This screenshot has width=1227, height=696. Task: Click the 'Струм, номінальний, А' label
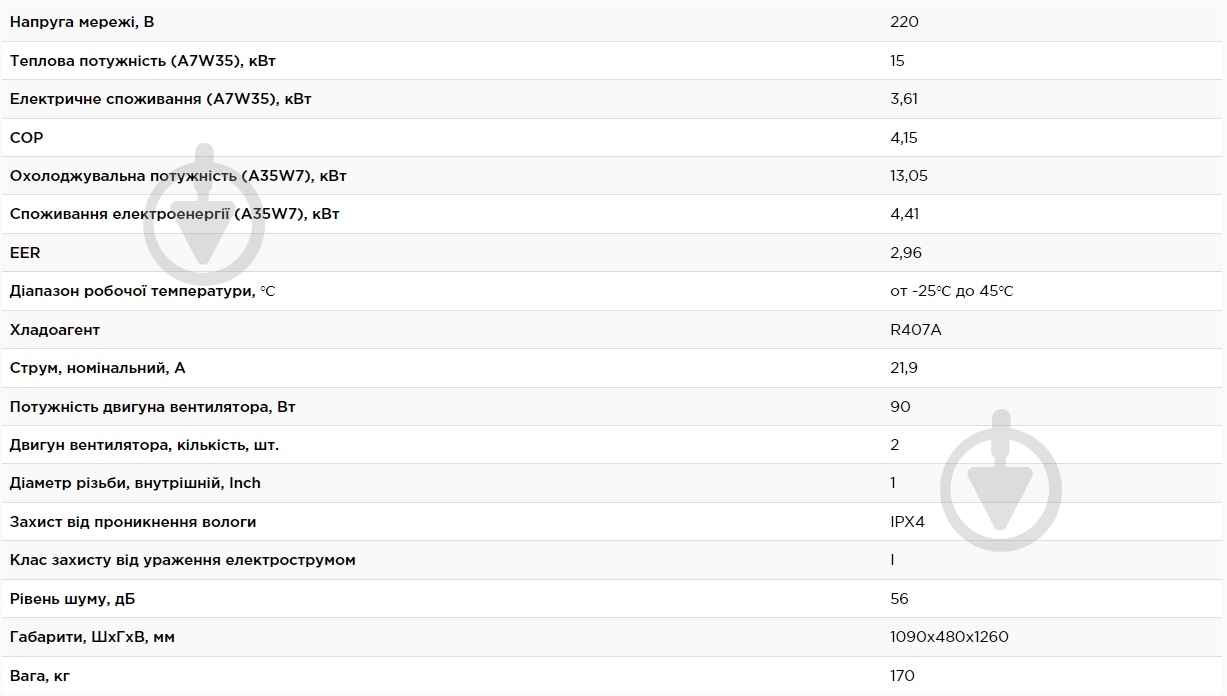click(x=98, y=368)
